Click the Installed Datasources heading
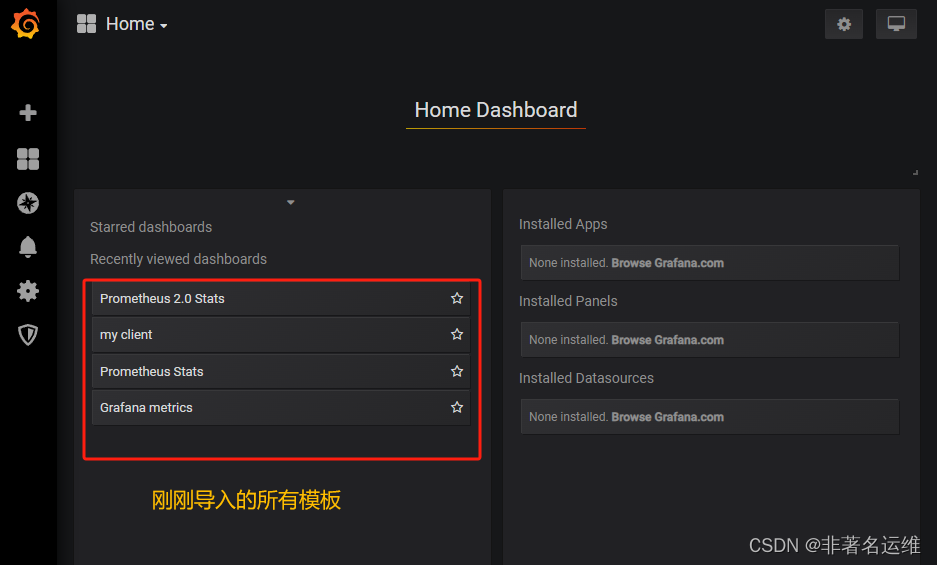Screen dimensions: 937x565 586,378
